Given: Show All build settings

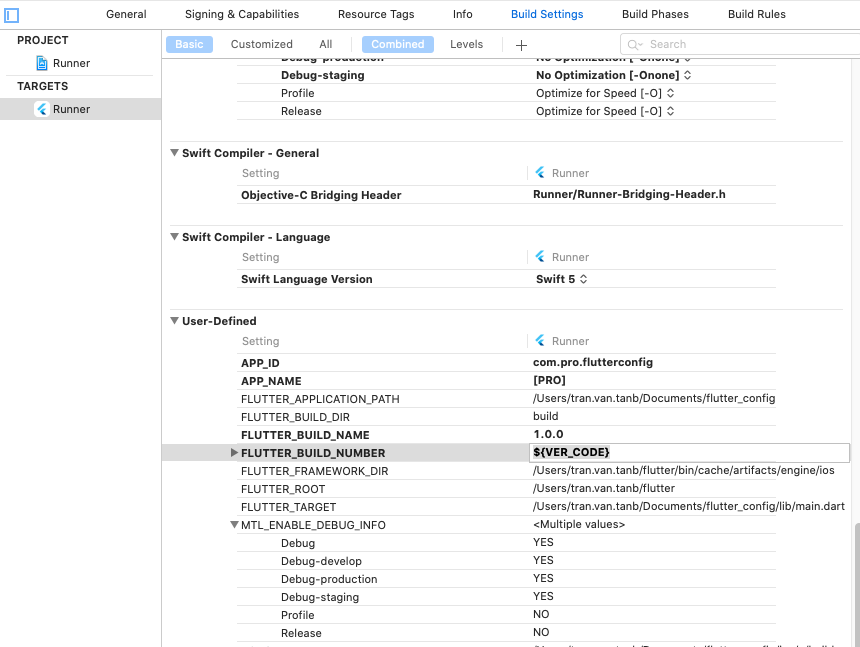Looking at the screenshot, I should point(326,45).
